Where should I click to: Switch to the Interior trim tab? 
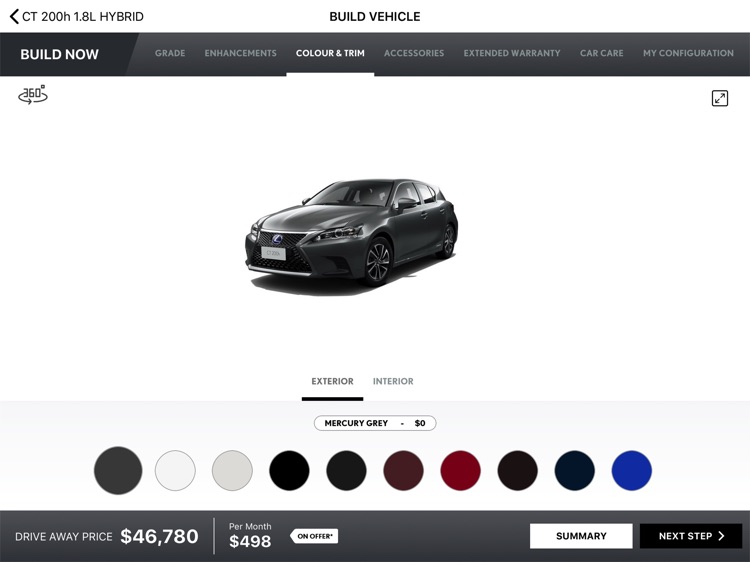click(393, 382)
